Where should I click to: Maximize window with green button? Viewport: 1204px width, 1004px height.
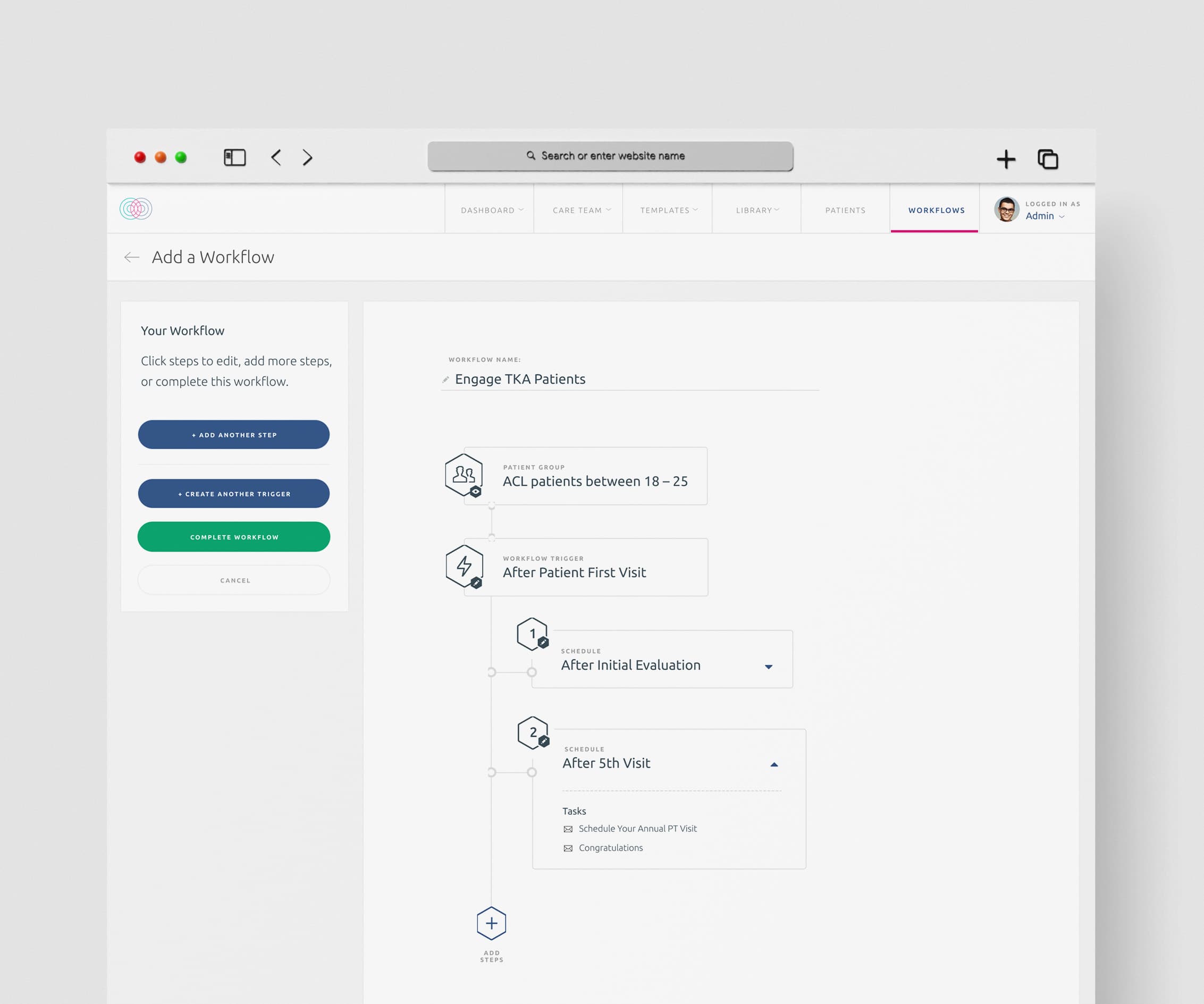[181, 157]
